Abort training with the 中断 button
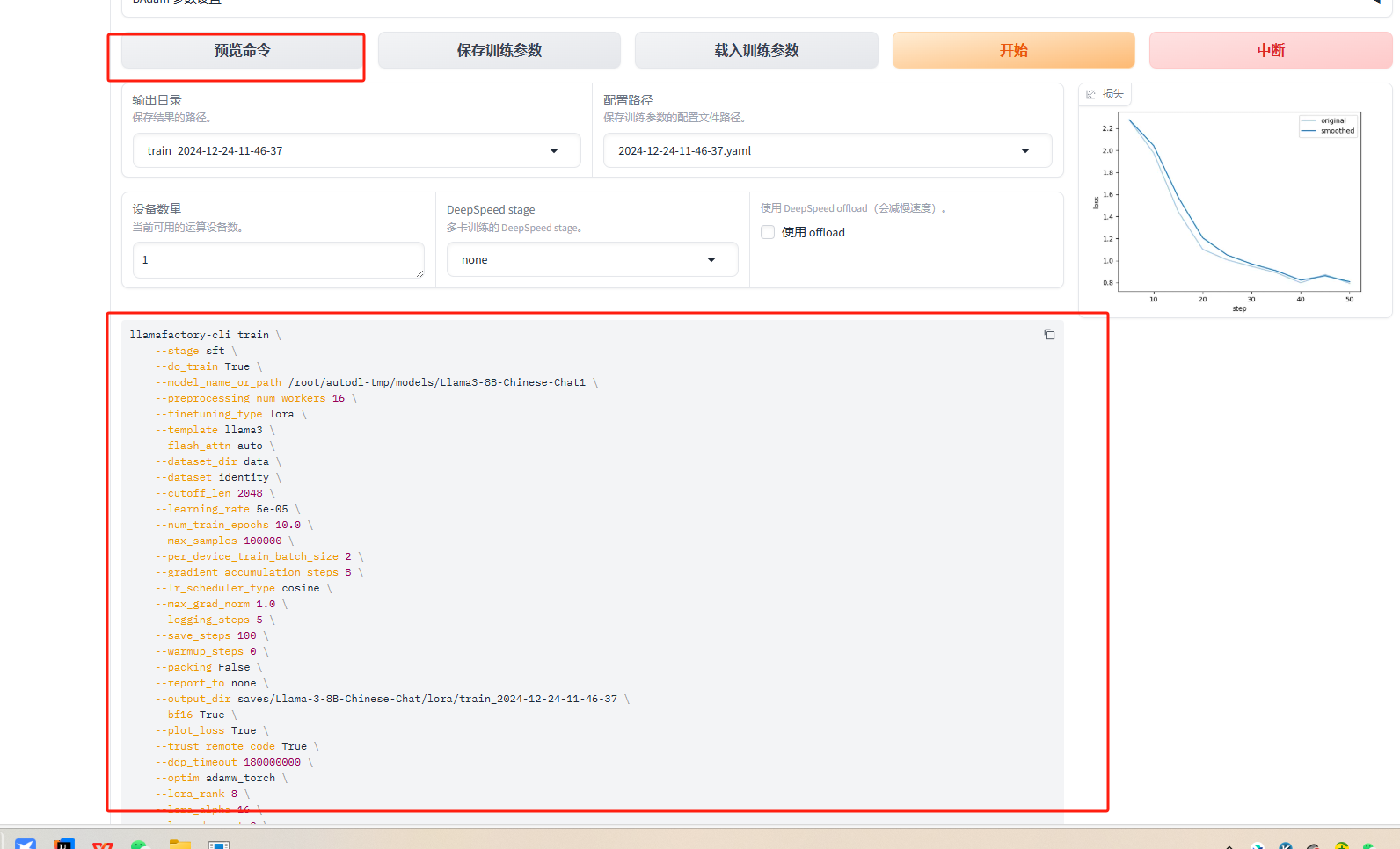Viewport: 1400px width, 849px height. (1270, 51)
